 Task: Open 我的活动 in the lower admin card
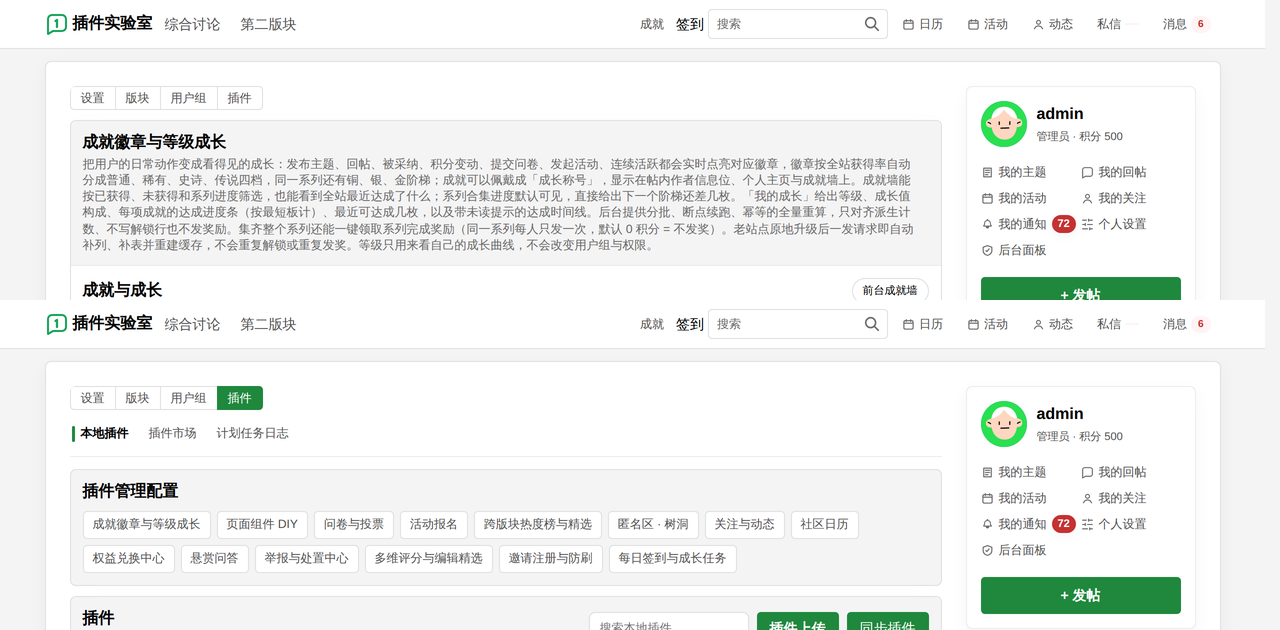(x=1014, y=498)
